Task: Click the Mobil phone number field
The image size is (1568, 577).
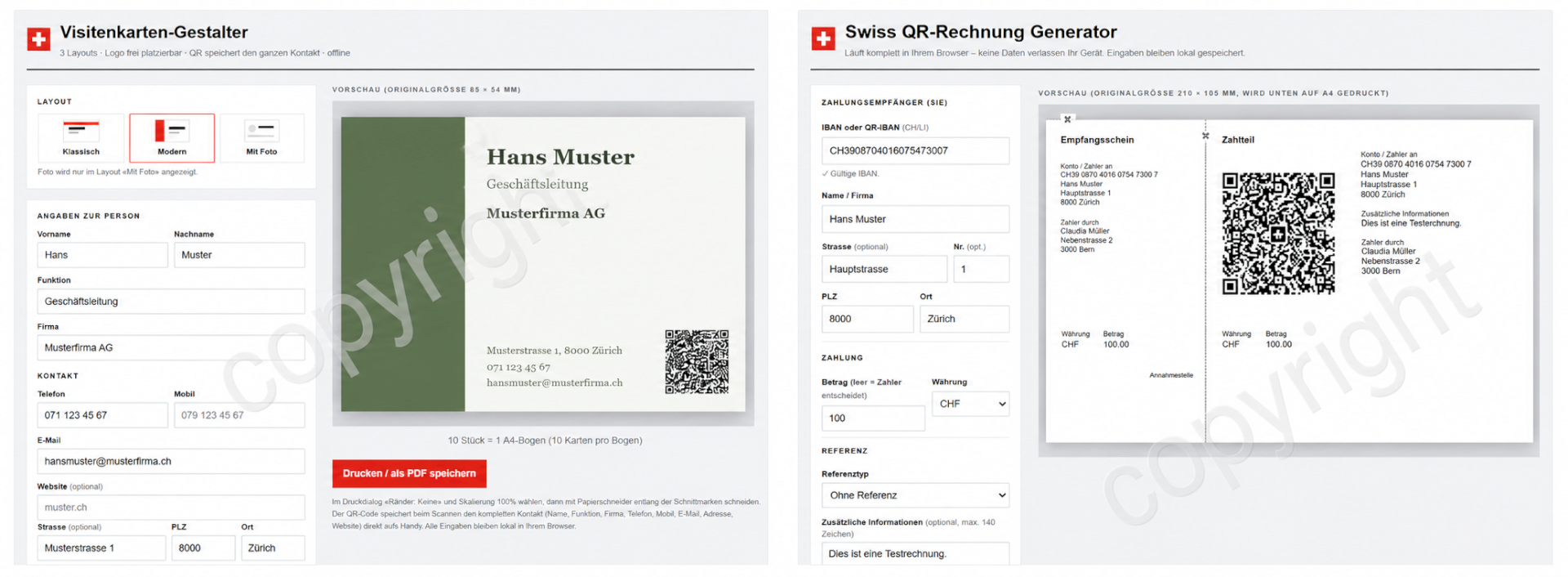Action: tap(239, 415)
